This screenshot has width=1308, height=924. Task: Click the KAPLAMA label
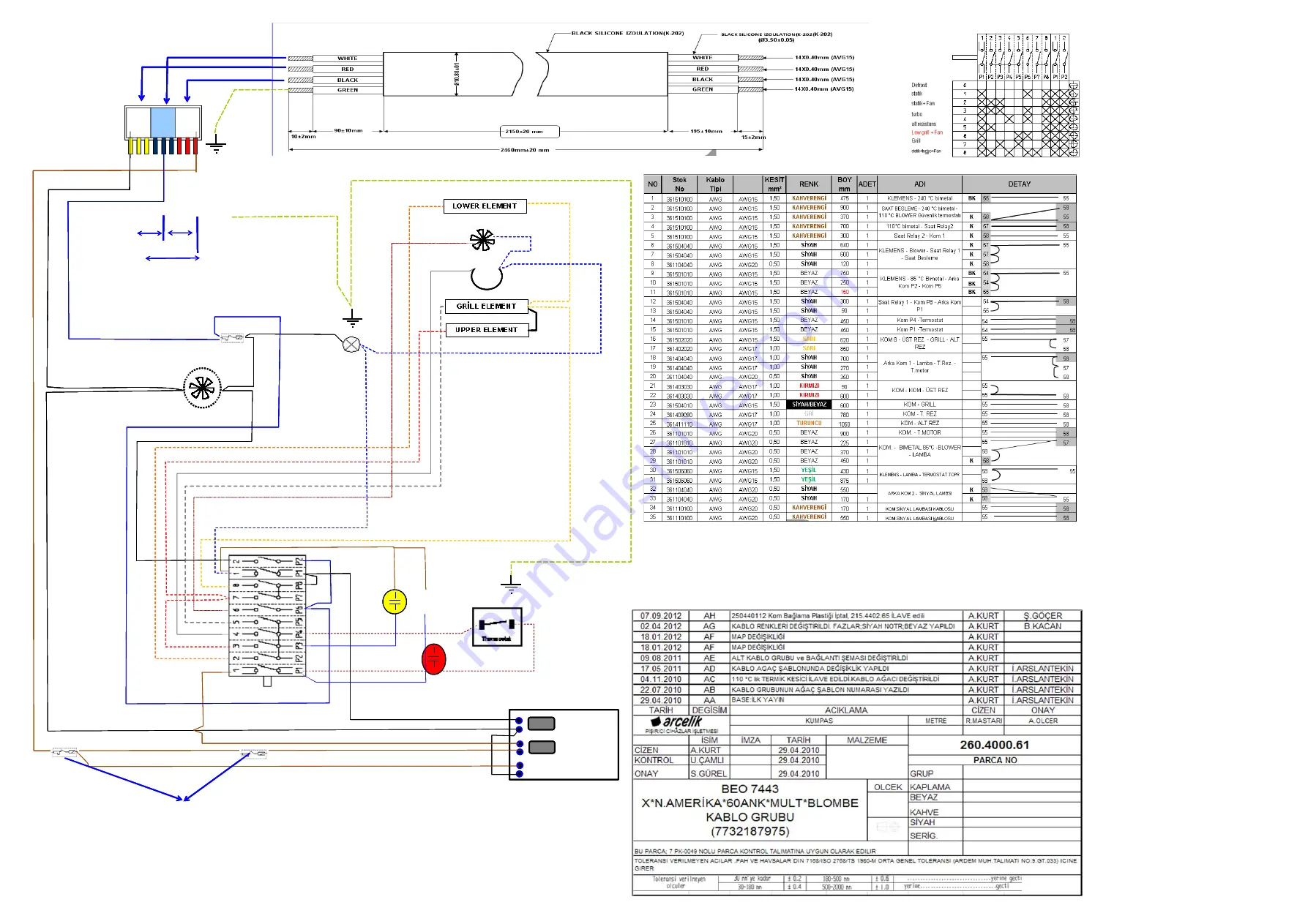pyautogui.click(x=930, y=788)
